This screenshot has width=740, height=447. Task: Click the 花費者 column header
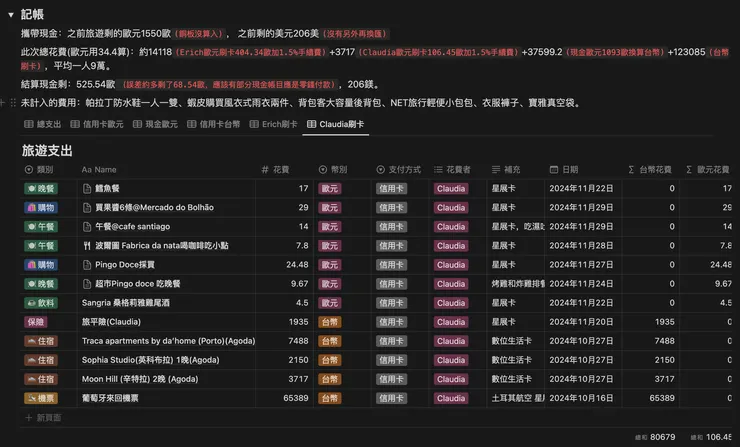tap(452, 169)
